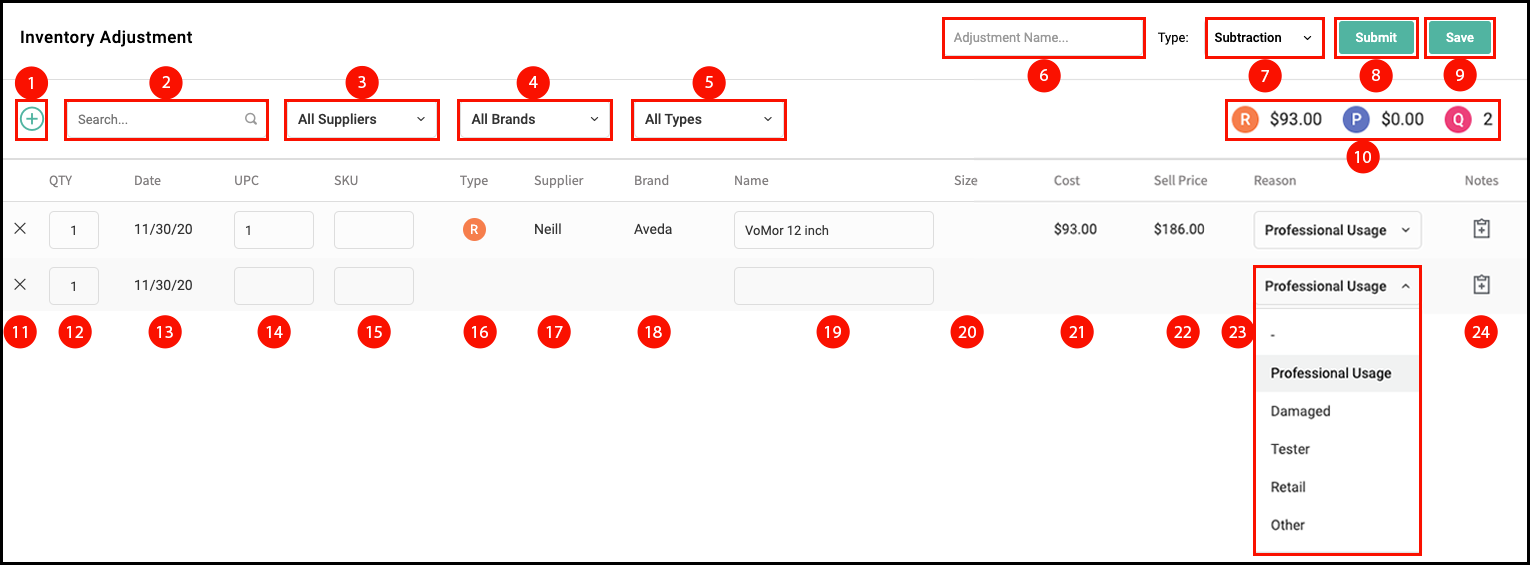1530x565 pixels.
Task: Click the green plus add-row icon
Action: (32, 119)
